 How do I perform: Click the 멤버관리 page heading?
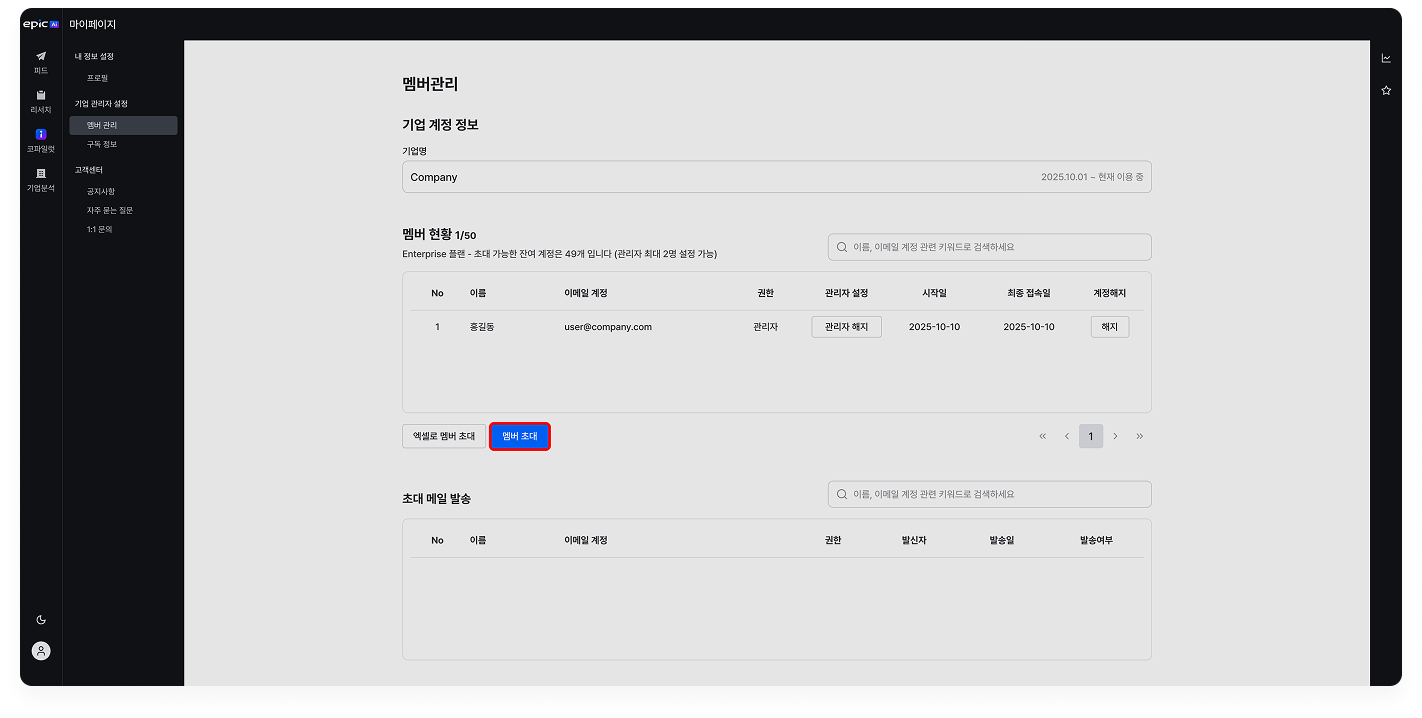coord(430,84)
